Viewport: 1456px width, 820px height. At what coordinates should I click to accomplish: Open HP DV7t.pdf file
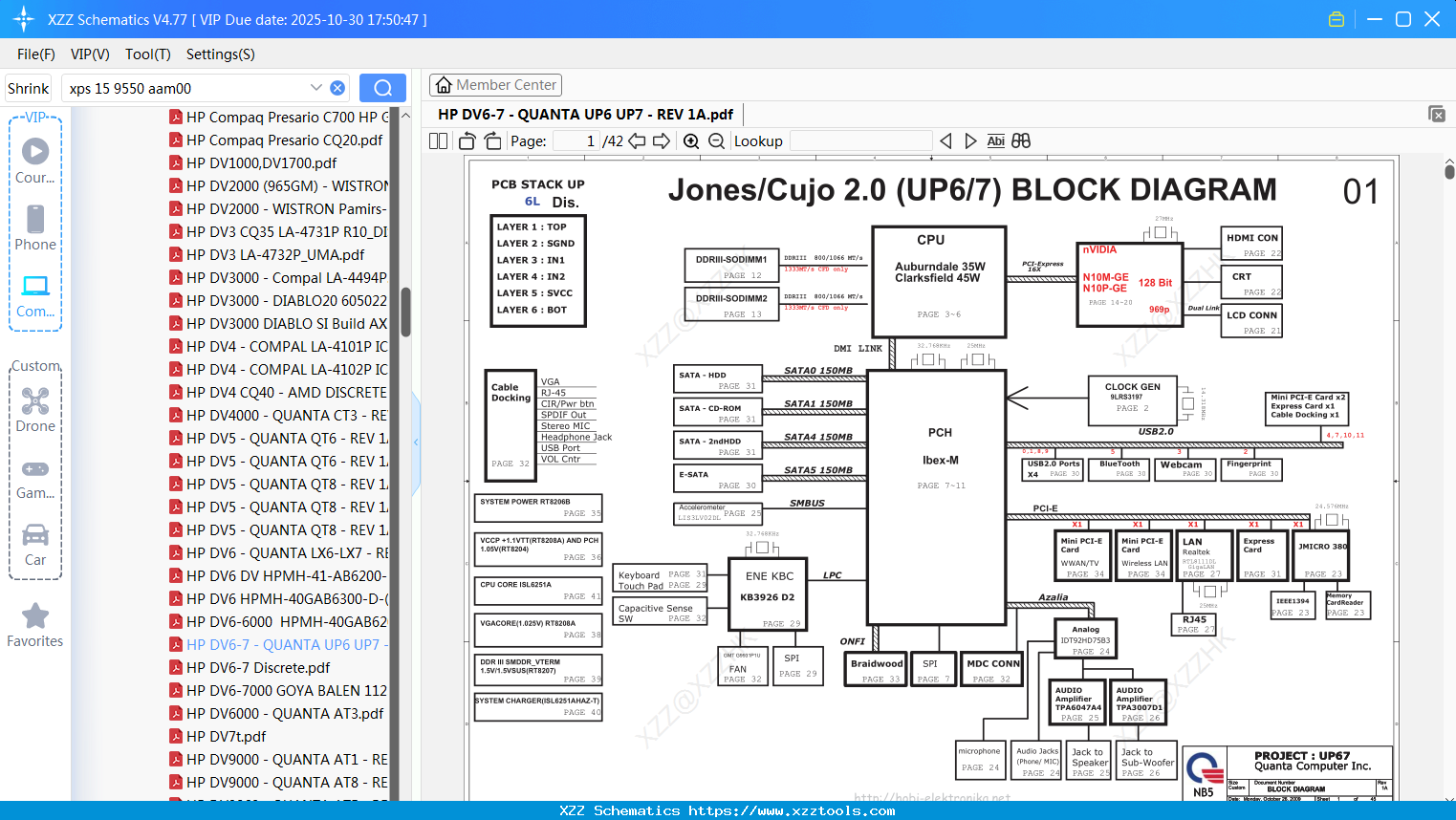pos(218,736)
